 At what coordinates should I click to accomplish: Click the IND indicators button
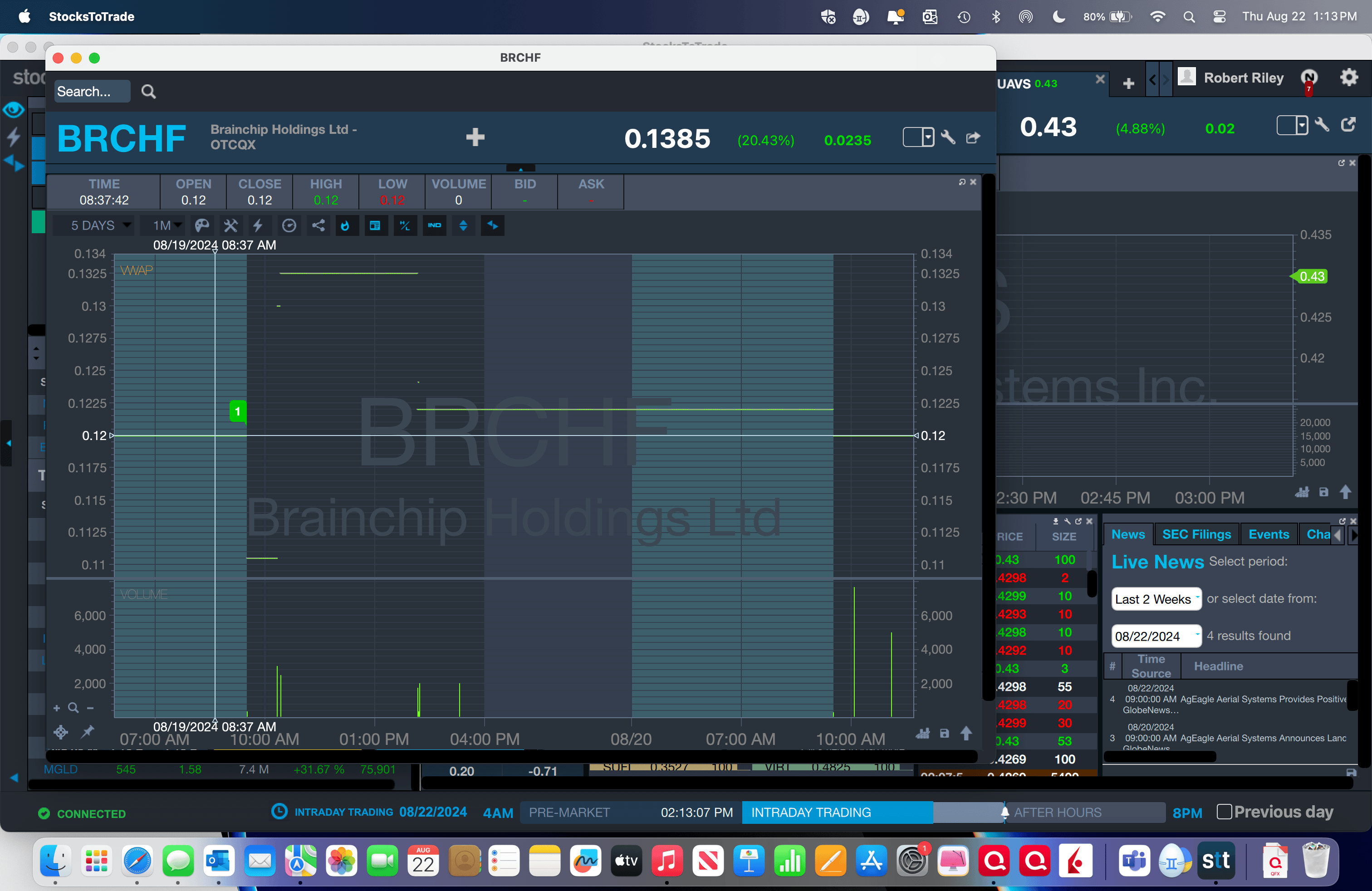[x=434, y=225]
